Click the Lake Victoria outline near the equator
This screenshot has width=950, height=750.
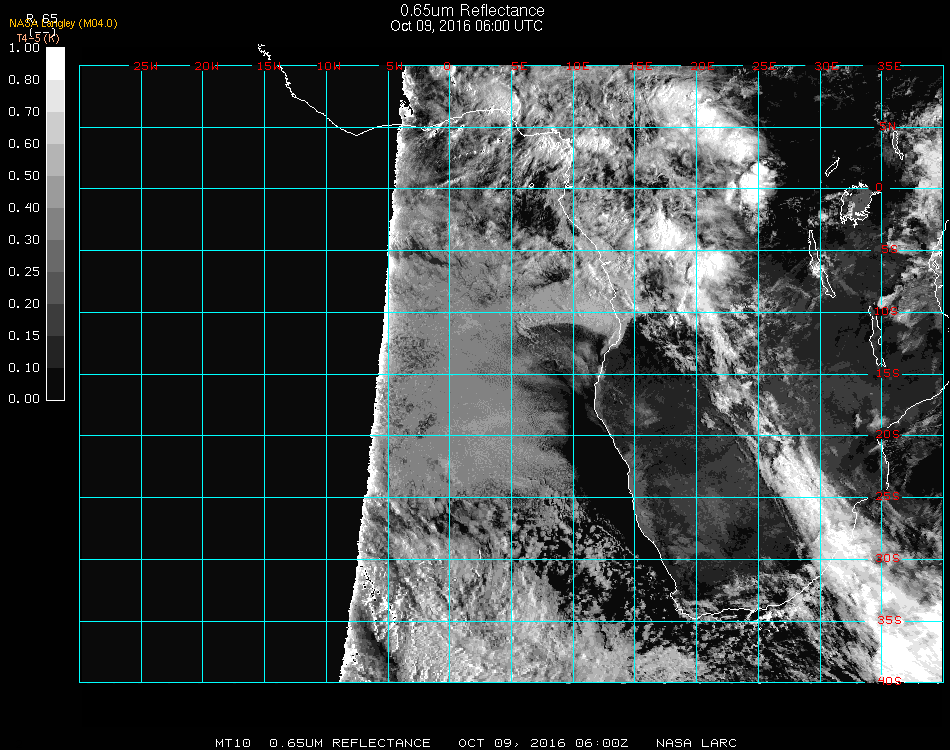(857, 203)
